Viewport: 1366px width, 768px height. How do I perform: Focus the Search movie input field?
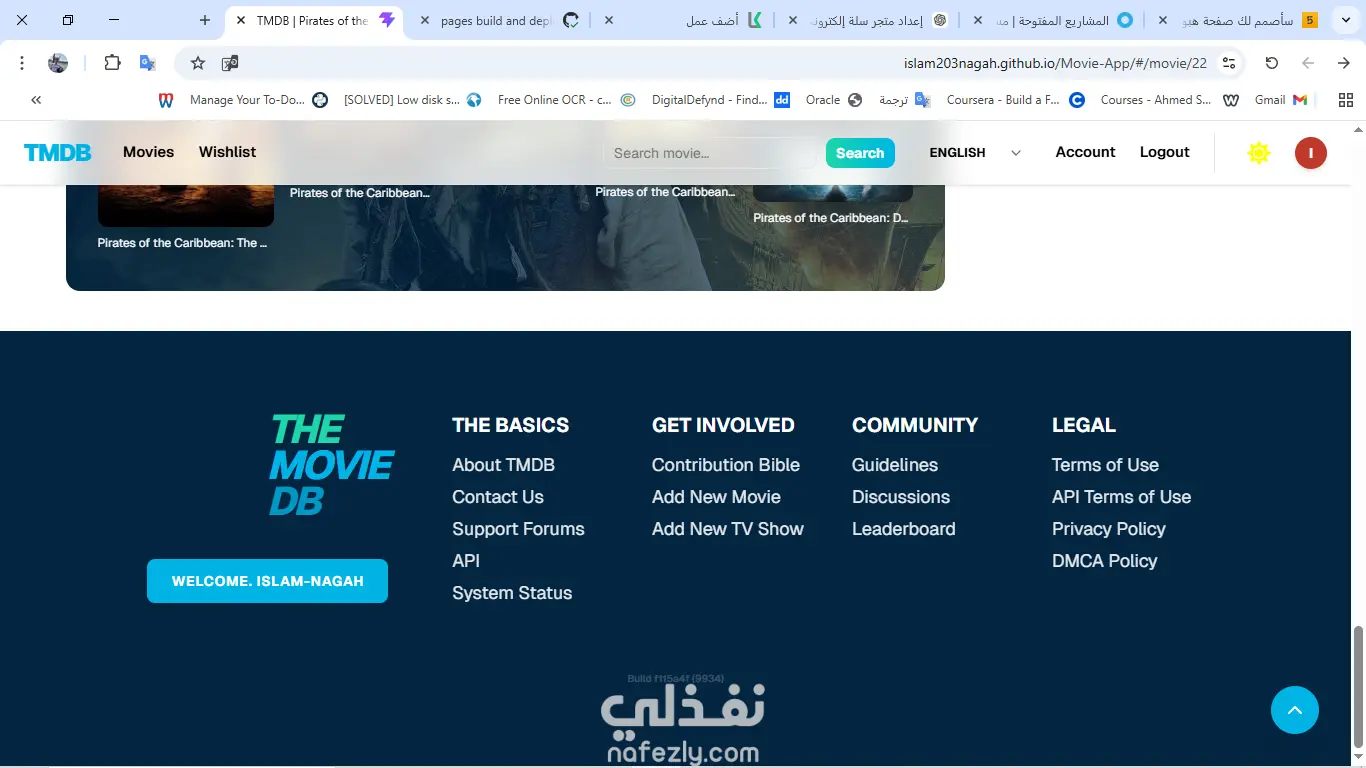click(x=710, y=153)
